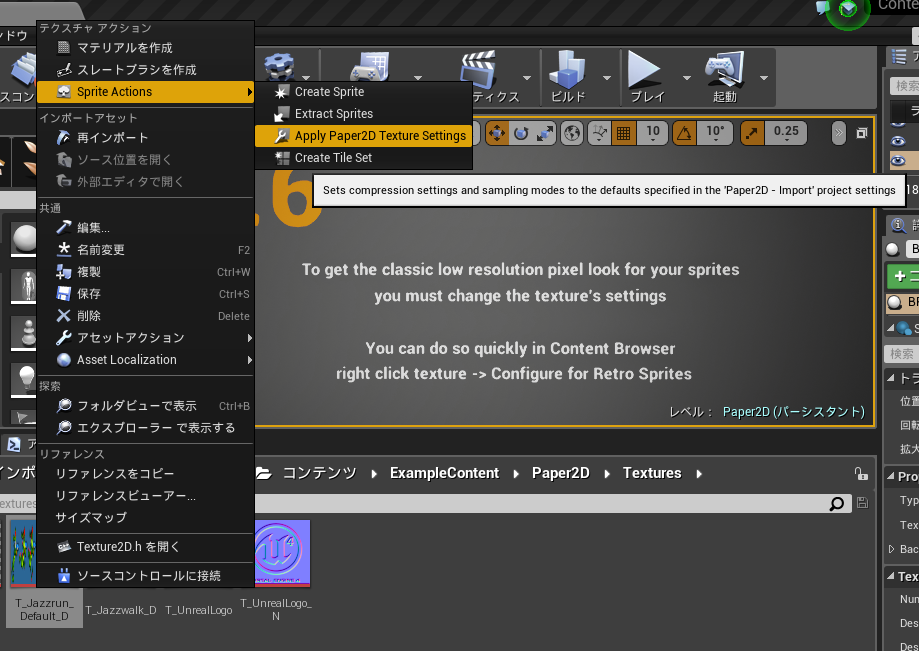Image resolution: width=919 pixels, height=651 pixels.
Task: Toggle world/local coordinate globe icon
Action: pyautogui.click(x=572, y=134)
